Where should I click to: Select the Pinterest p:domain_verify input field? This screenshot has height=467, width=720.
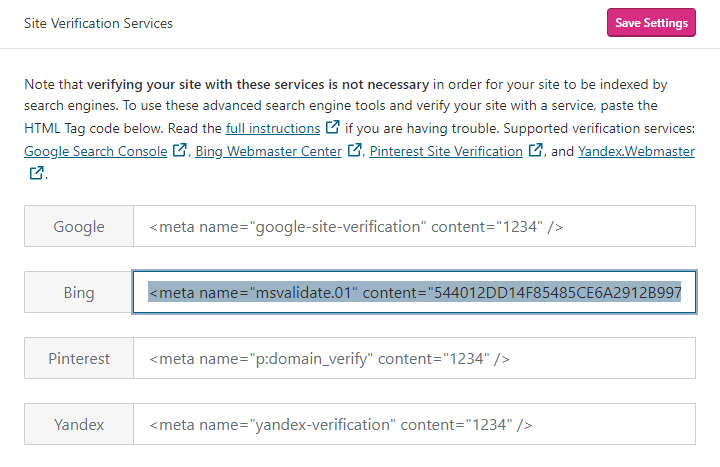click(x=414, y=358)
